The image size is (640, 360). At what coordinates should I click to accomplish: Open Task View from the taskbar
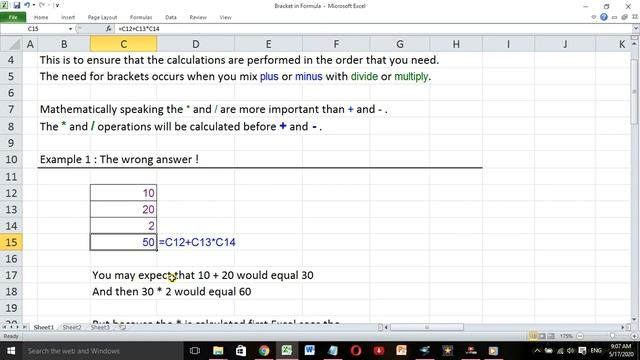[x=195, y=351]
